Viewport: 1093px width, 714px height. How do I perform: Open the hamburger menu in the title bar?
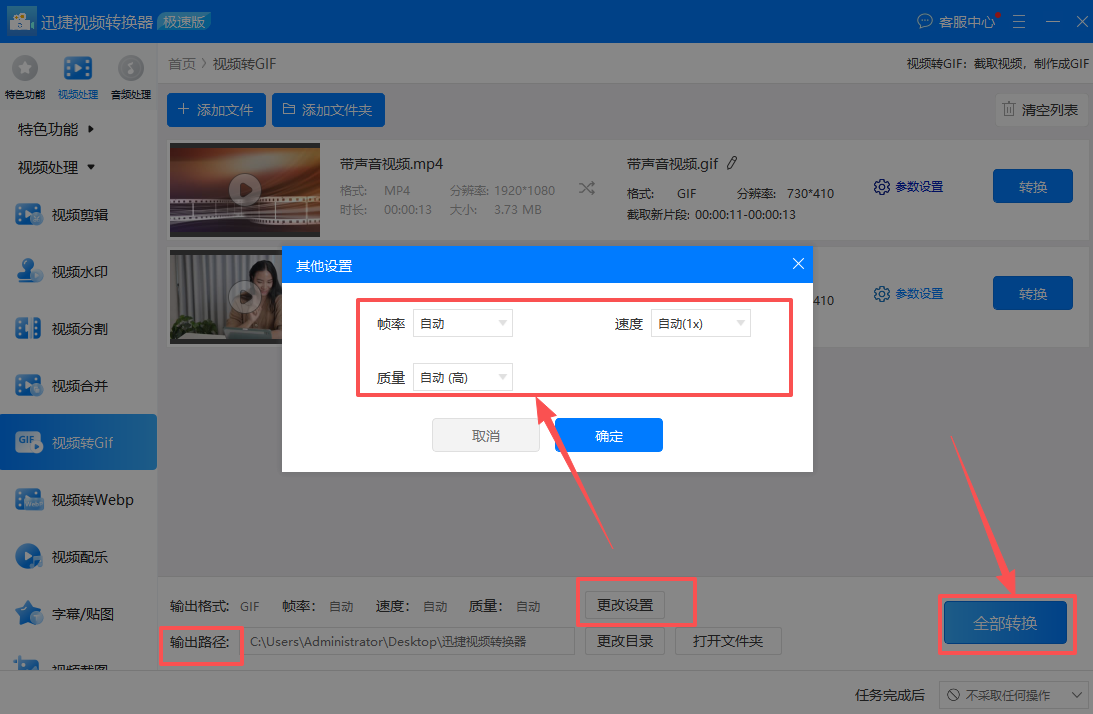click(1018, 21)
